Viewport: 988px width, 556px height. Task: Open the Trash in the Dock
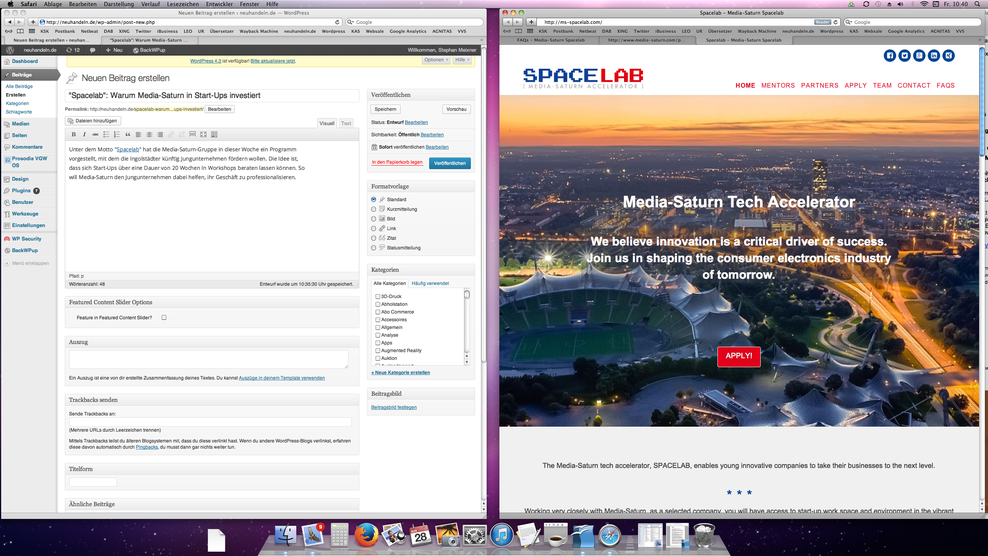click(x=704, y=536)
